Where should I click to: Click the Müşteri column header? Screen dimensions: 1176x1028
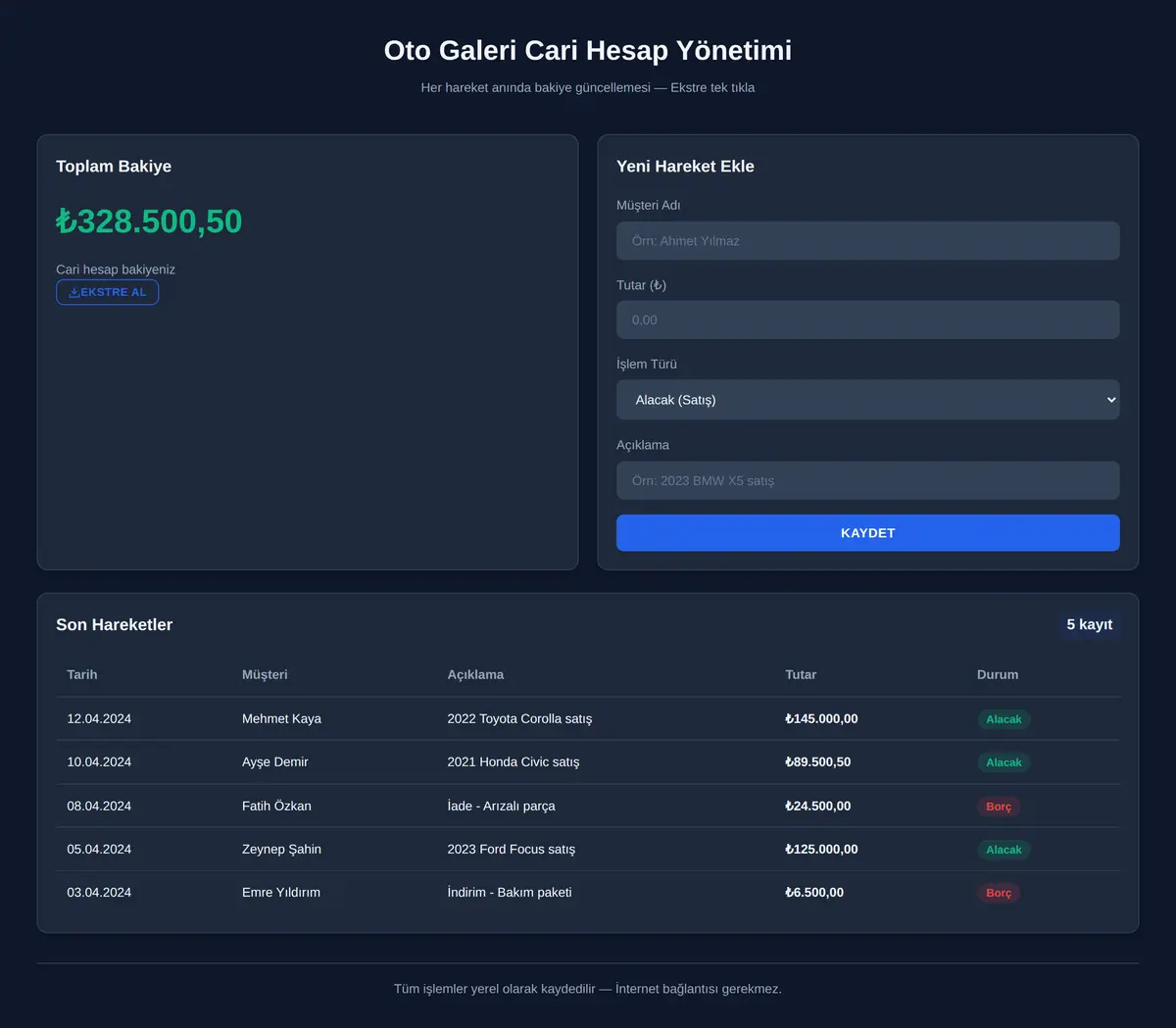[265, 674]
